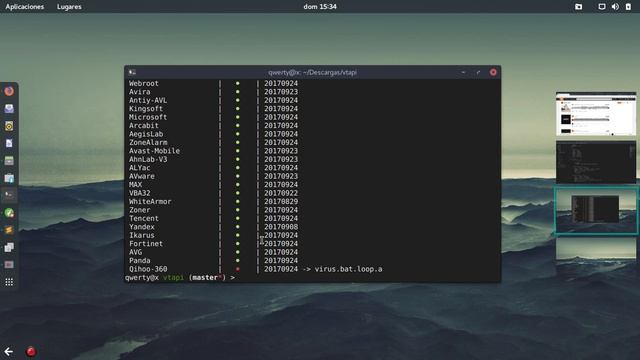This screenshot has height=360, width=640.
Task: Click the 'Antiy-AVL' text
Action: tap(148, 100)
